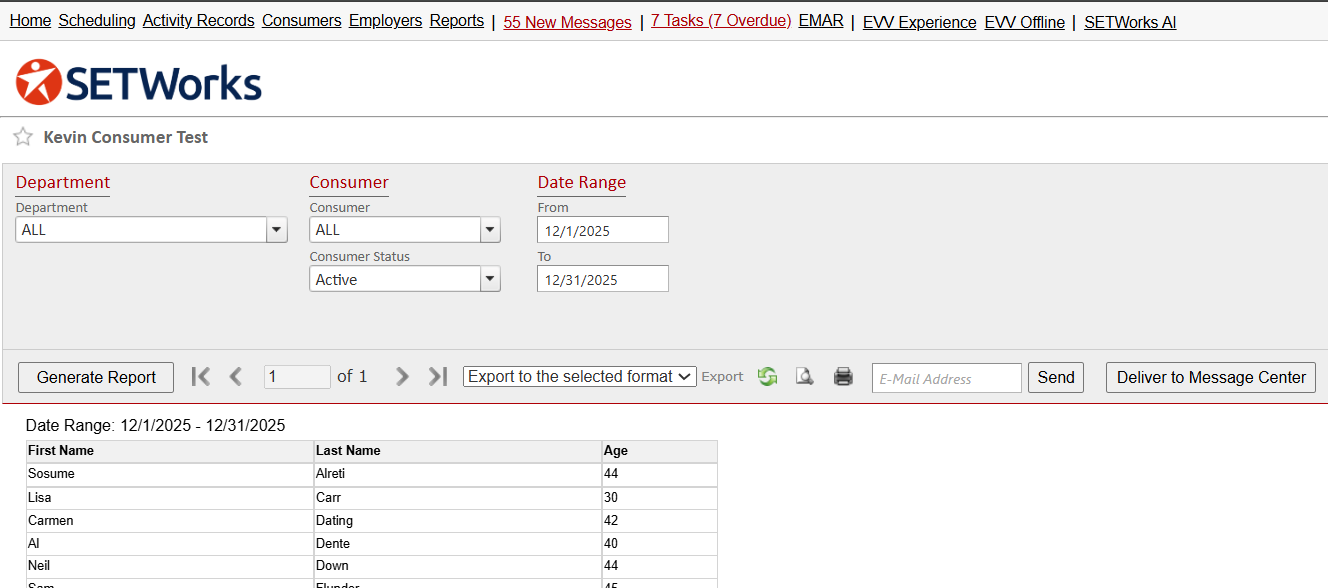Click Deliver to Message Center button
The height and width of the screenshot is (588, 1328).
click(x=1210, y=377)
